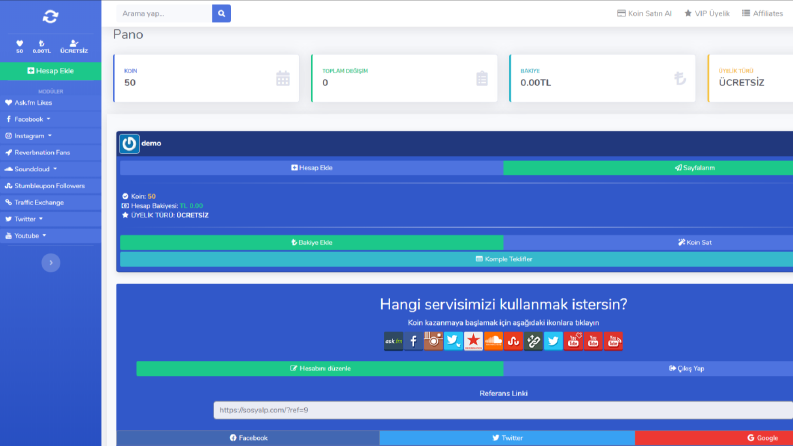Click the lira icon in the BAKİYE card
793x446 pixels.
pyautogui.click(x=680, y=78)
